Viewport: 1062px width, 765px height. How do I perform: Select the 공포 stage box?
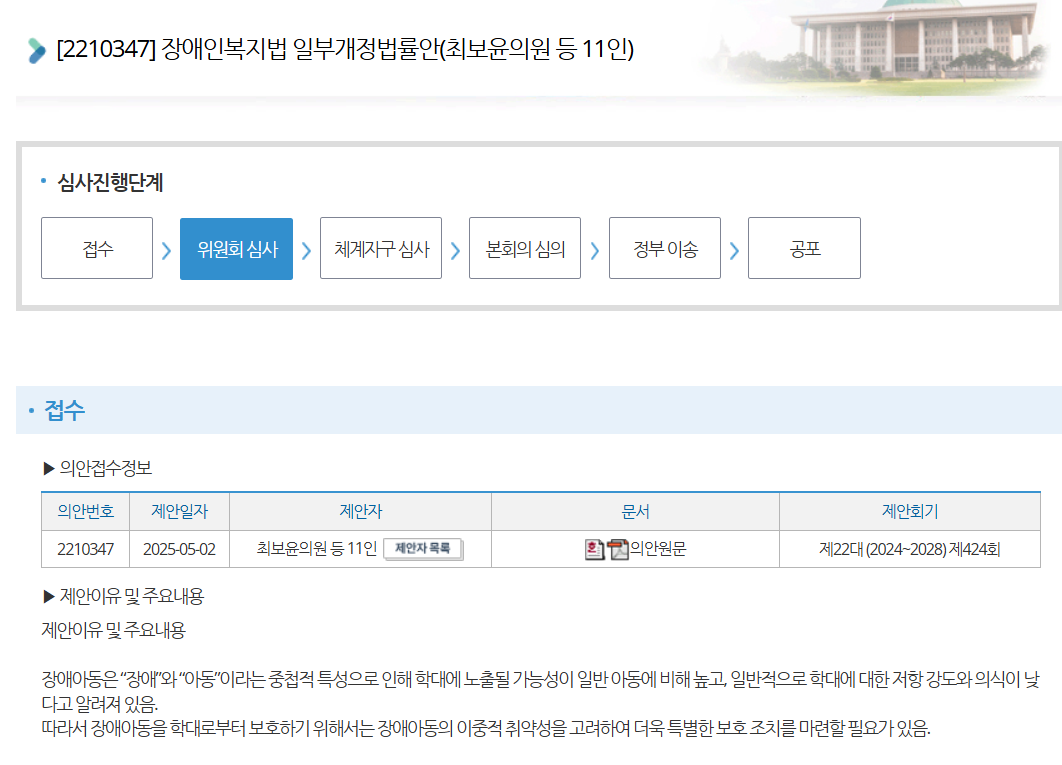click(x=805, y=248)
